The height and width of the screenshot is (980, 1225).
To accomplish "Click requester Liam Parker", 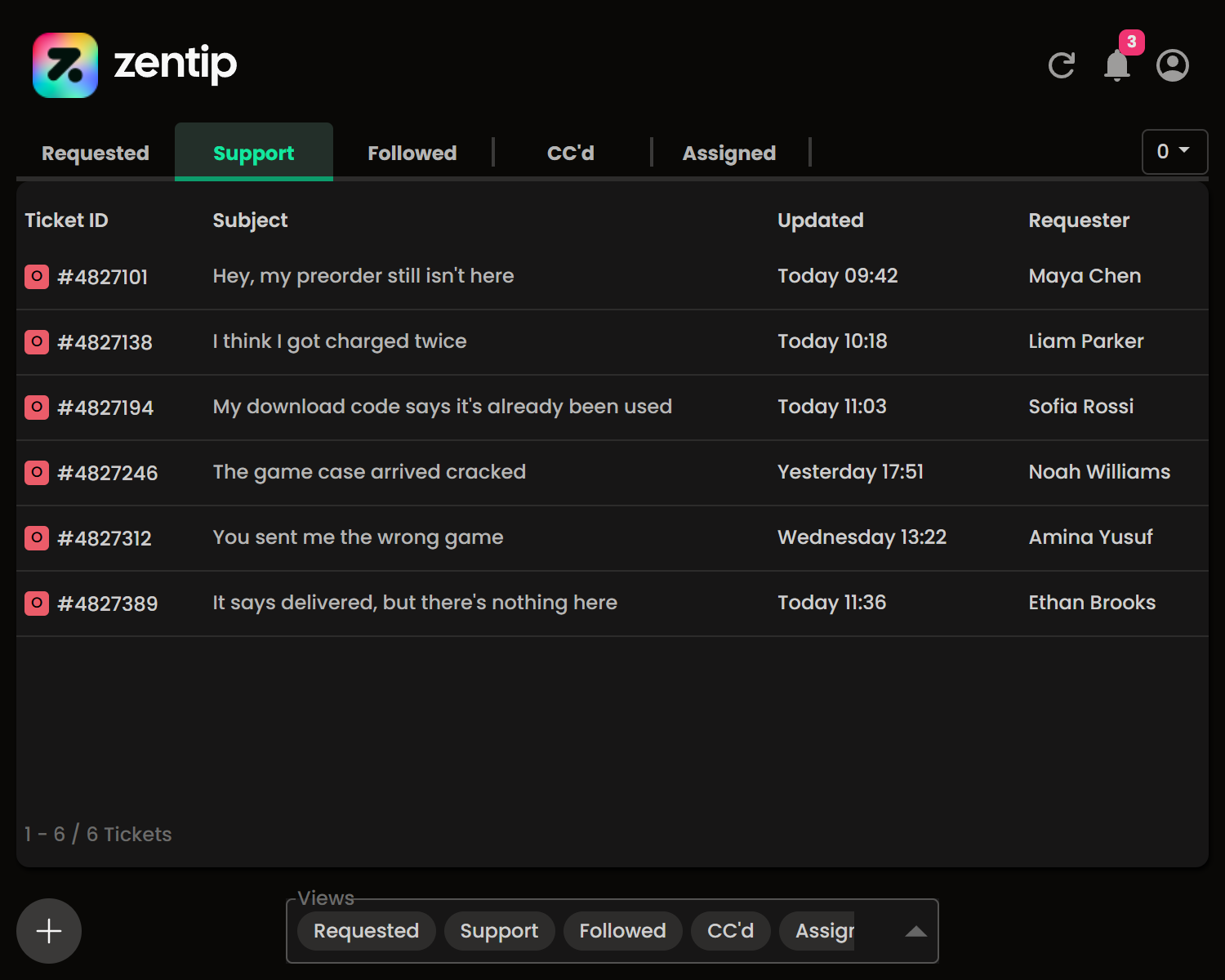I will point(1086,341).
